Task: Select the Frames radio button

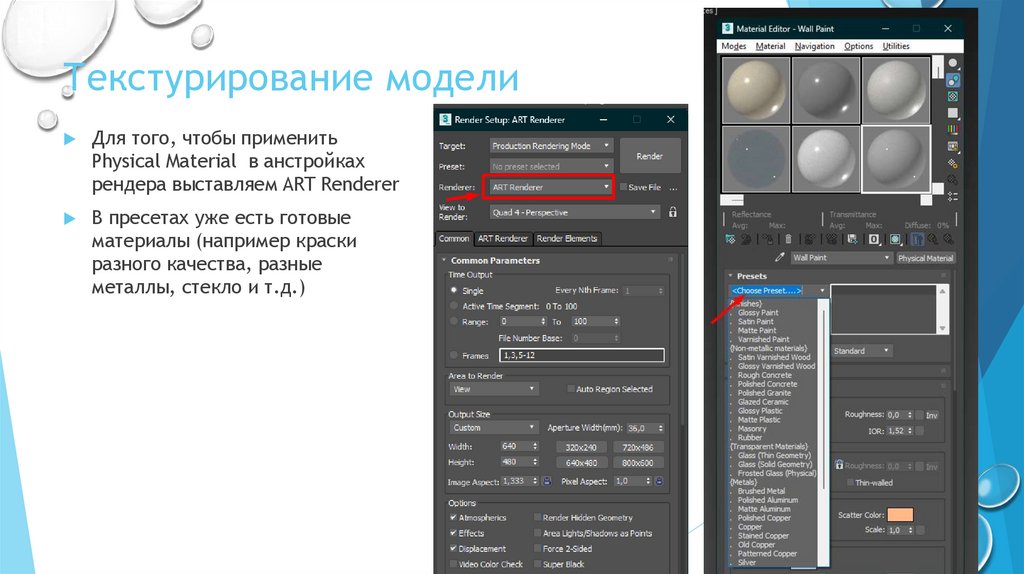Action: 454,355
